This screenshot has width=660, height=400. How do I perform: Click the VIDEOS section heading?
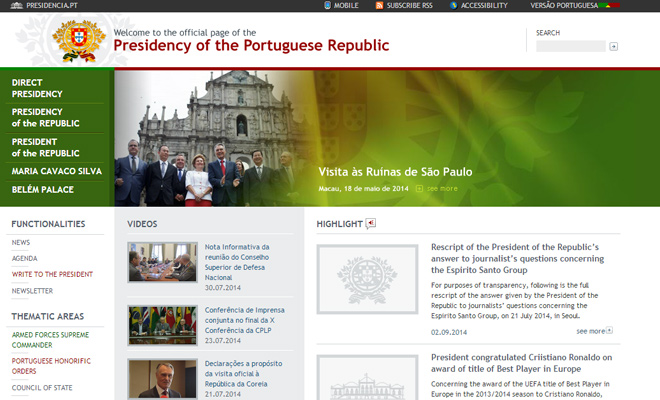(x=142, y=224)
